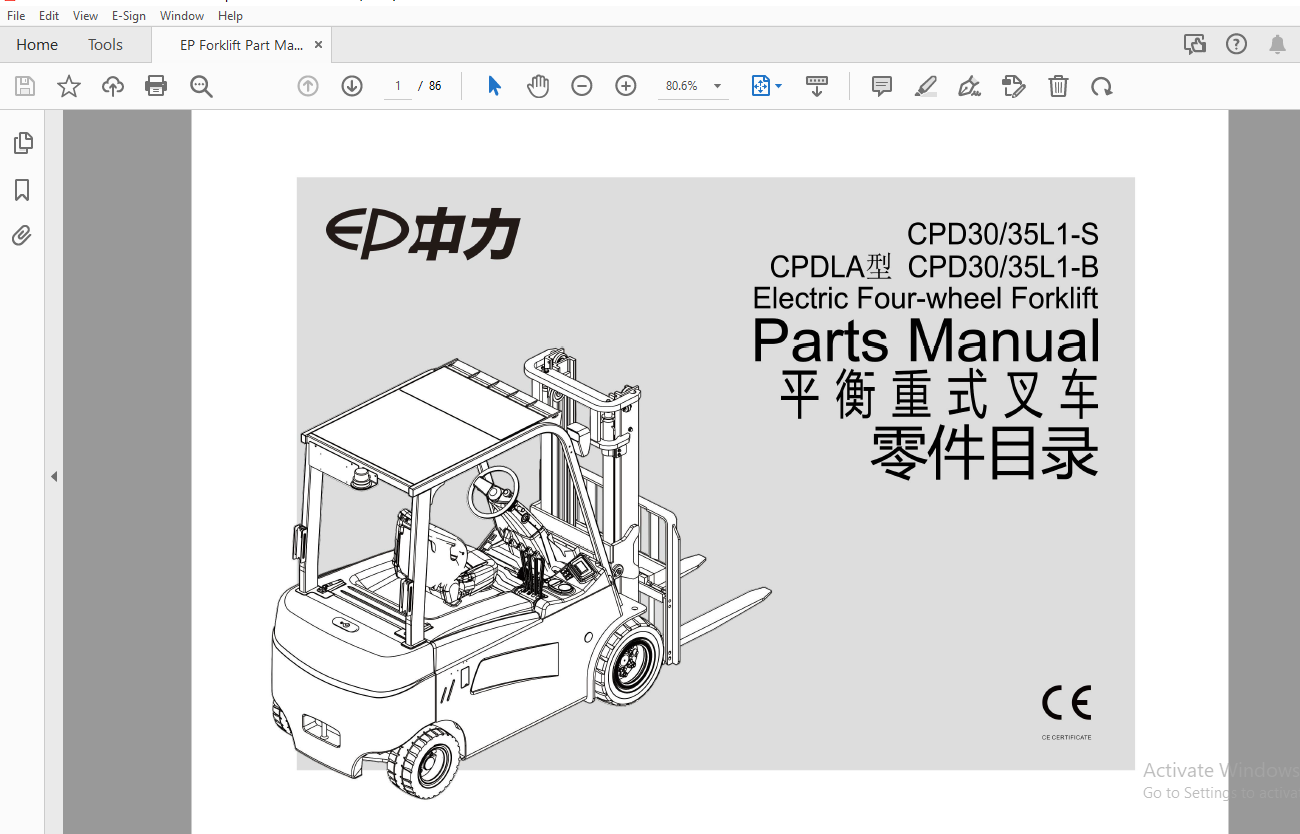Switch to the Tools tab
This screenshot has height=834, width=1300.
[x=105, y=45]
